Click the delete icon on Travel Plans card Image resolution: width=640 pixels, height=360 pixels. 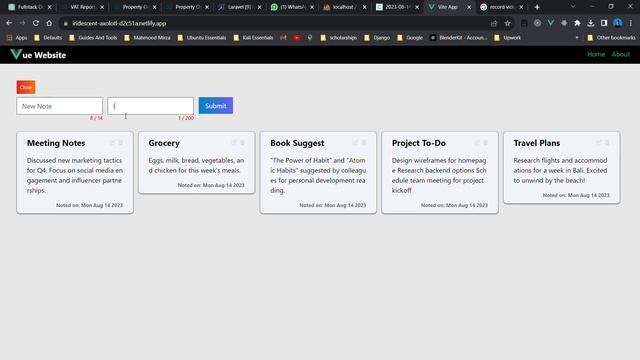click(x=607, y=142)
